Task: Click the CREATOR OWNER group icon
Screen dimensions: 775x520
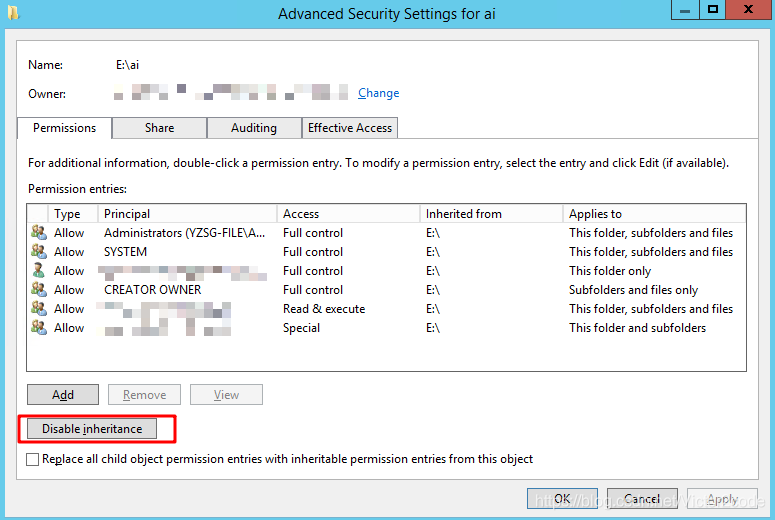Action: point(39,289)
